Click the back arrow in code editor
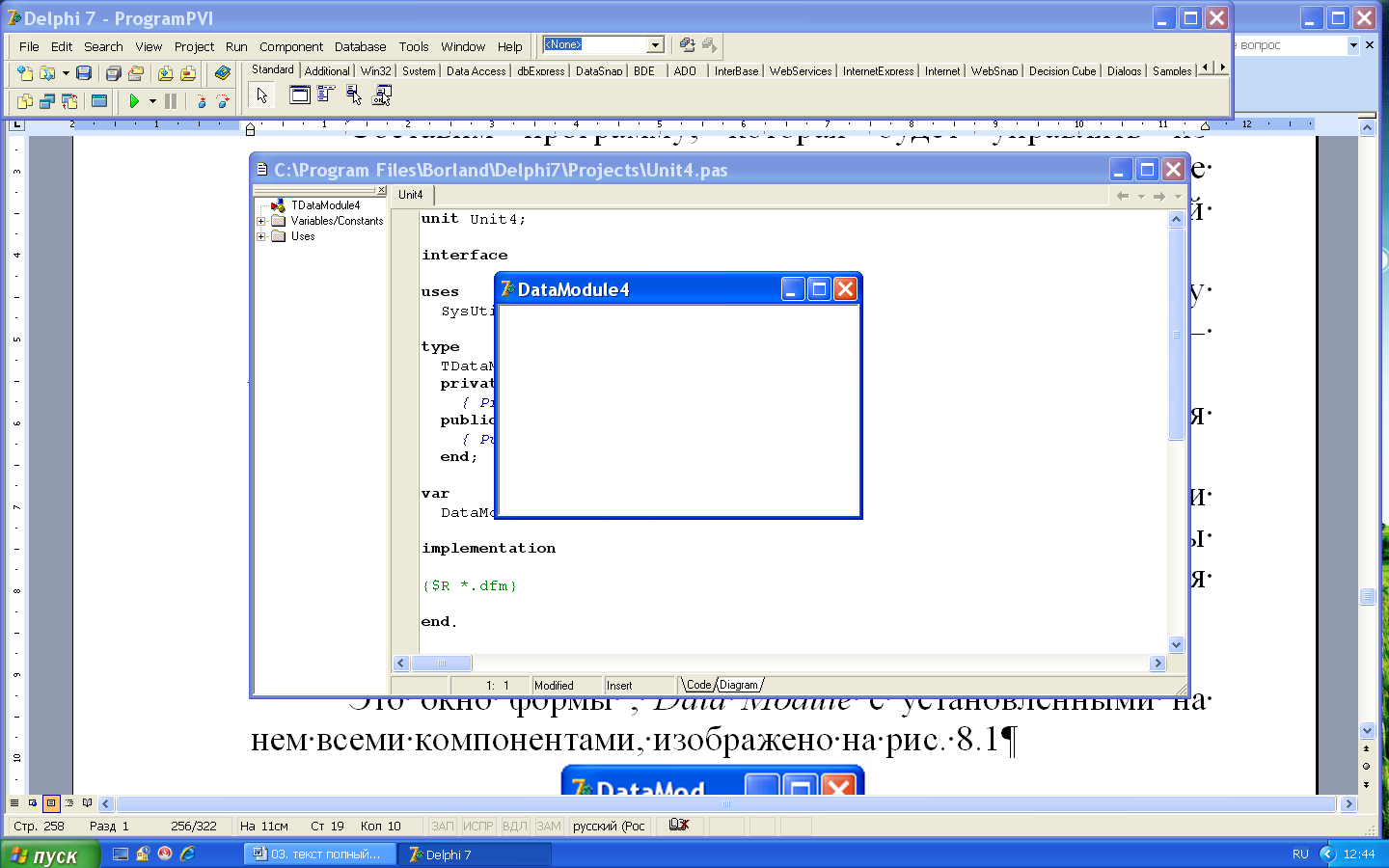 coord(1122,196)
